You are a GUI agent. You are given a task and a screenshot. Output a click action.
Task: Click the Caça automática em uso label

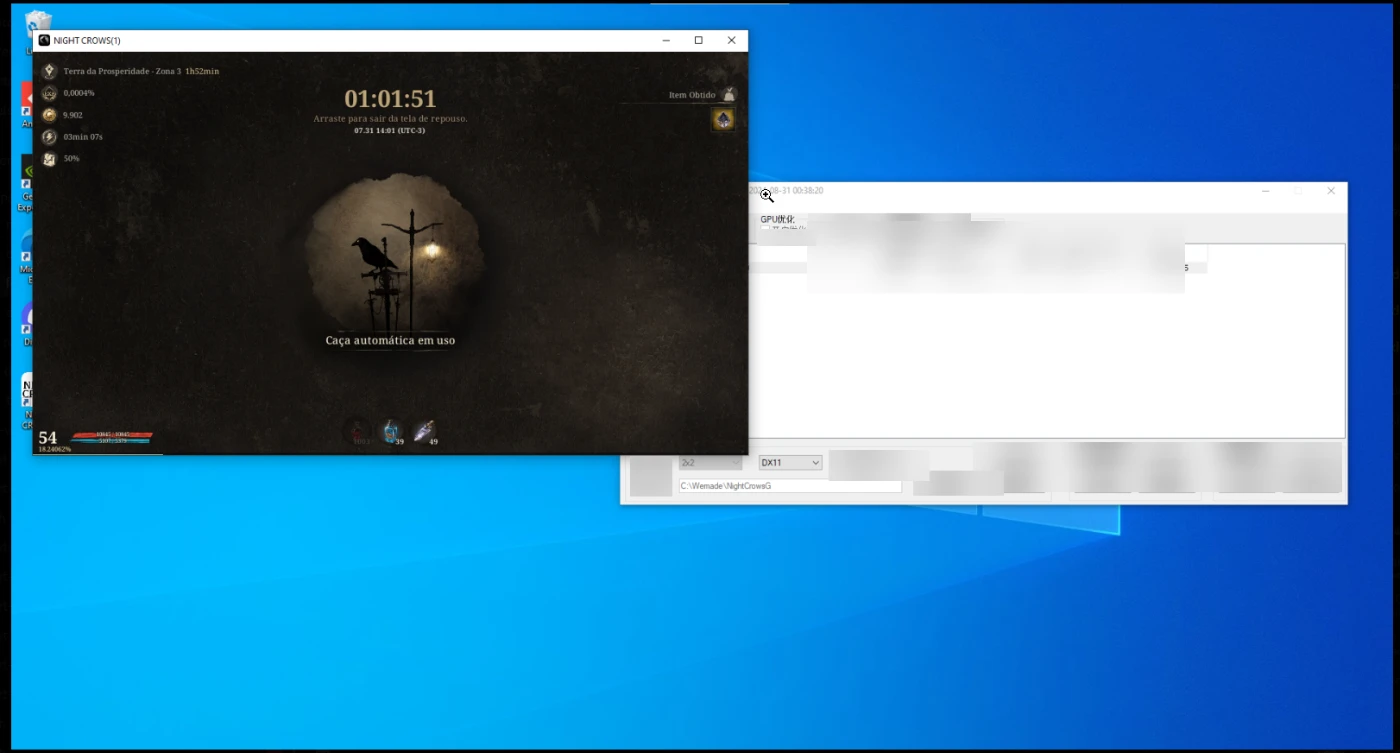click(x=390, y=340)
